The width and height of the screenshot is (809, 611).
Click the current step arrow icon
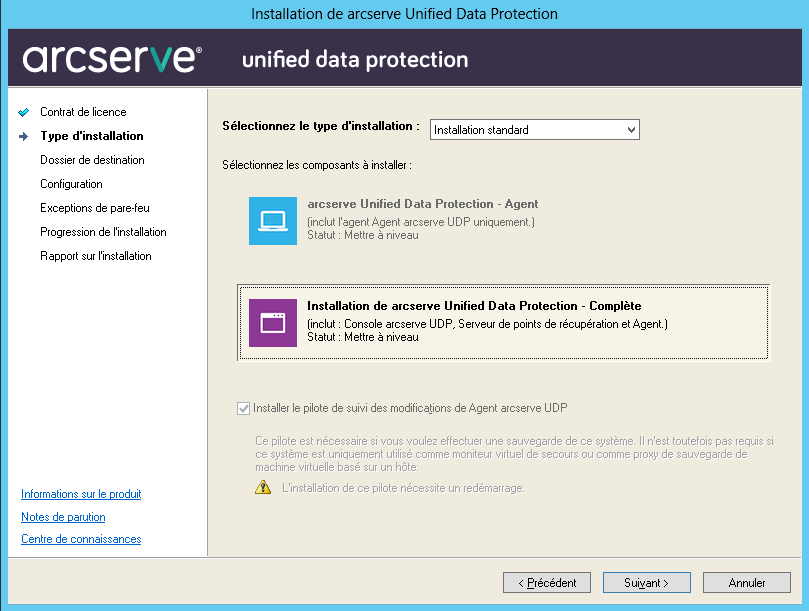coord(24,136)
